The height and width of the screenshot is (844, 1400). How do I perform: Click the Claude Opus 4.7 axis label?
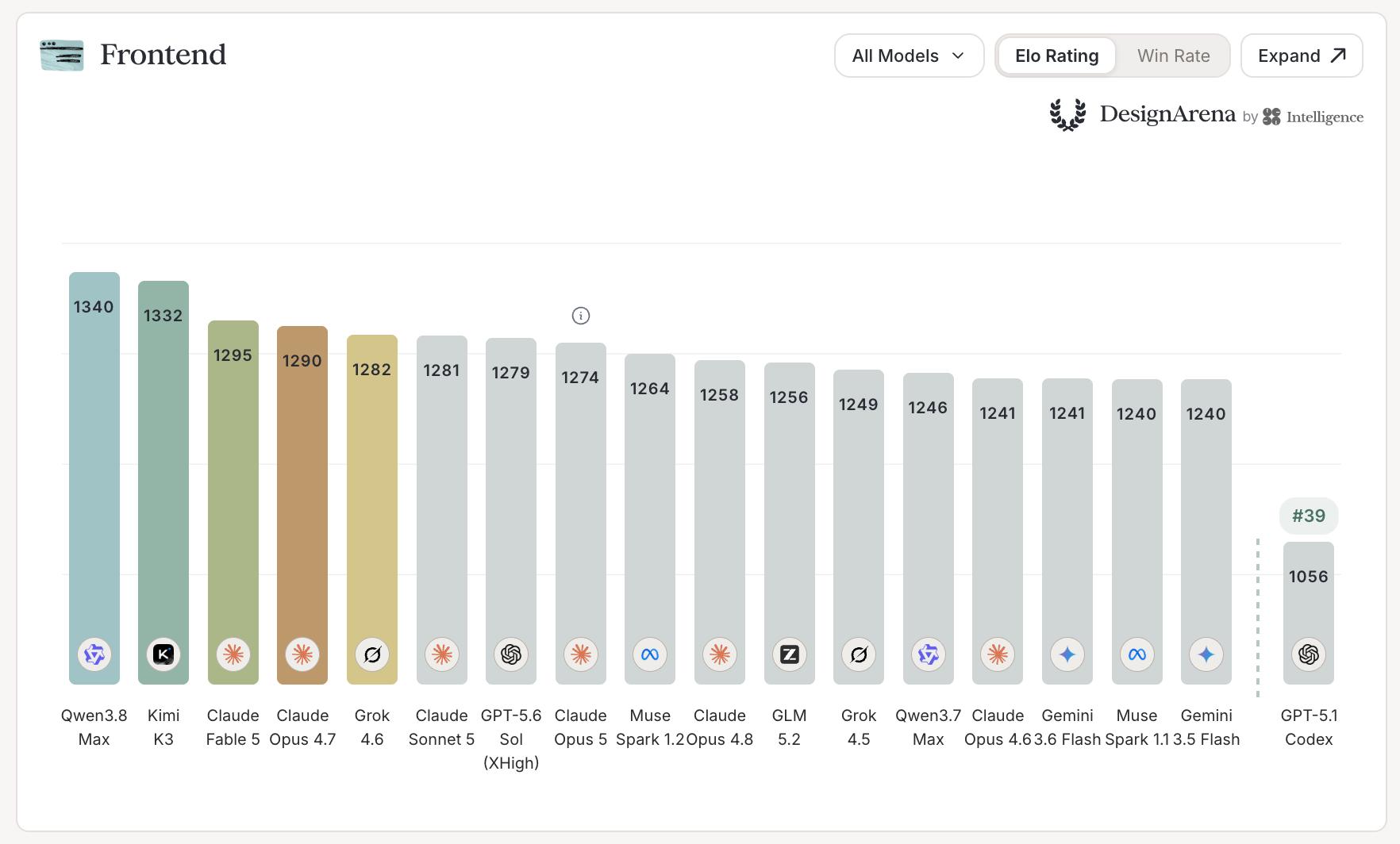tap(302, 727)
